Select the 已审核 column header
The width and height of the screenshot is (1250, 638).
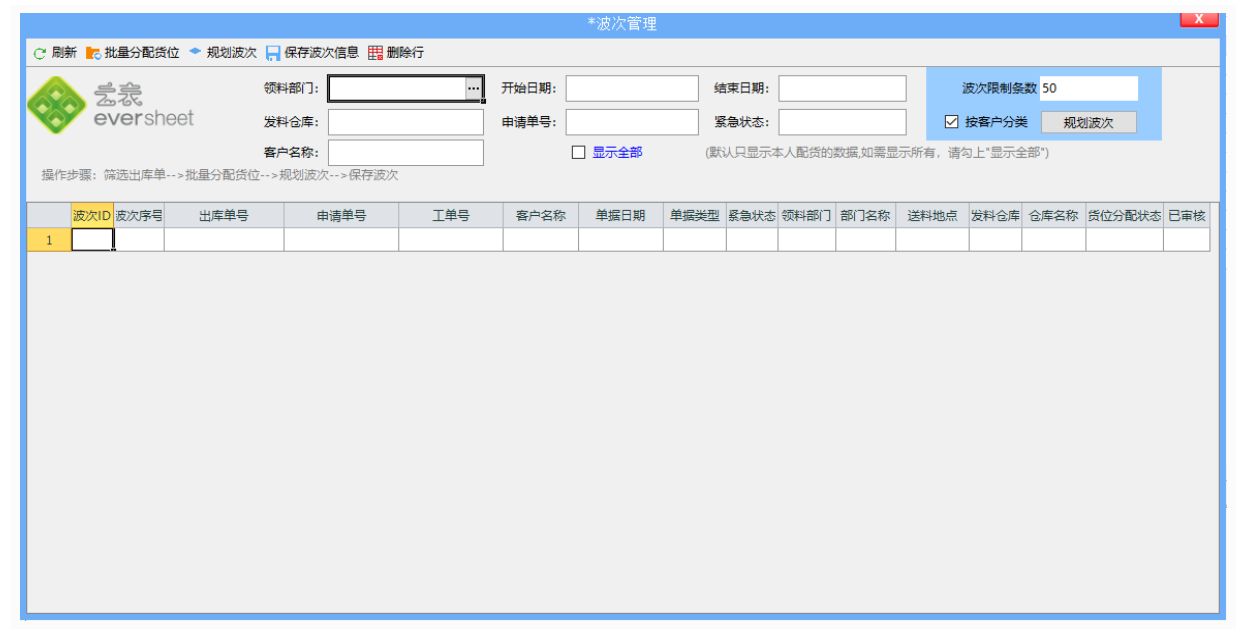pyautogui.click(x=1187, y=215)
